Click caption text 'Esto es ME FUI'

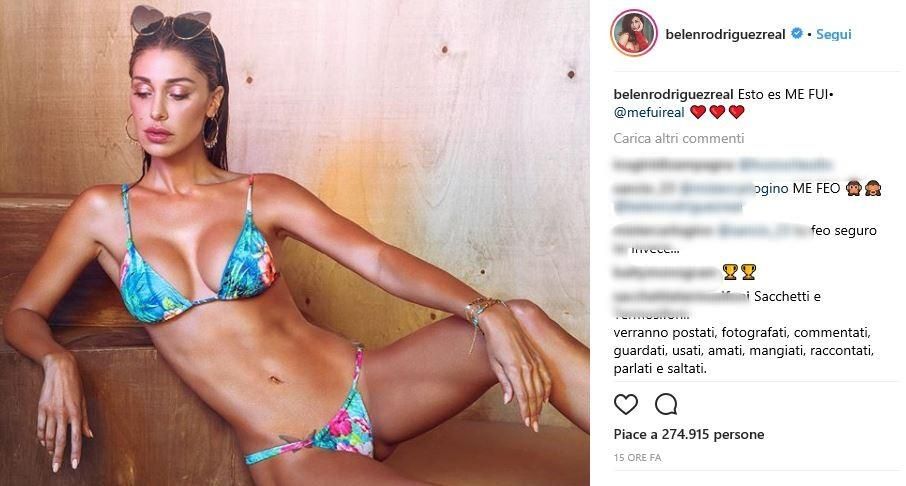[783, 94]
